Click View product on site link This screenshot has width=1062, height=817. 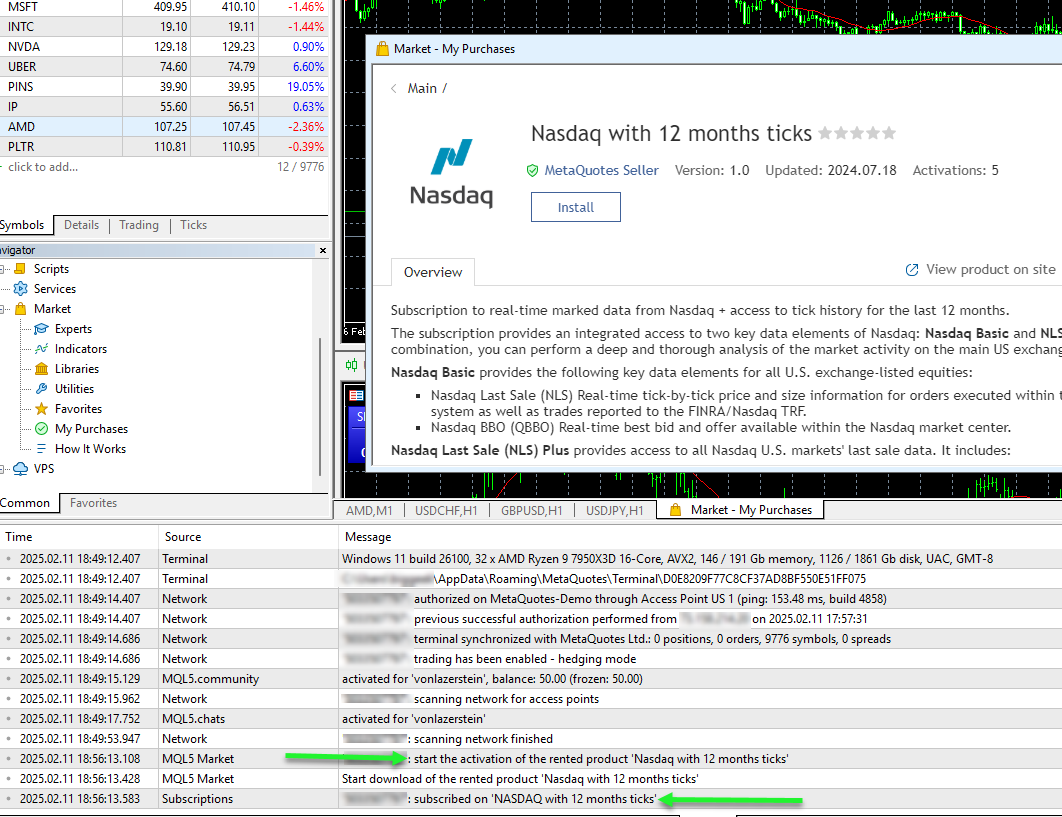[x=991, y=270]
